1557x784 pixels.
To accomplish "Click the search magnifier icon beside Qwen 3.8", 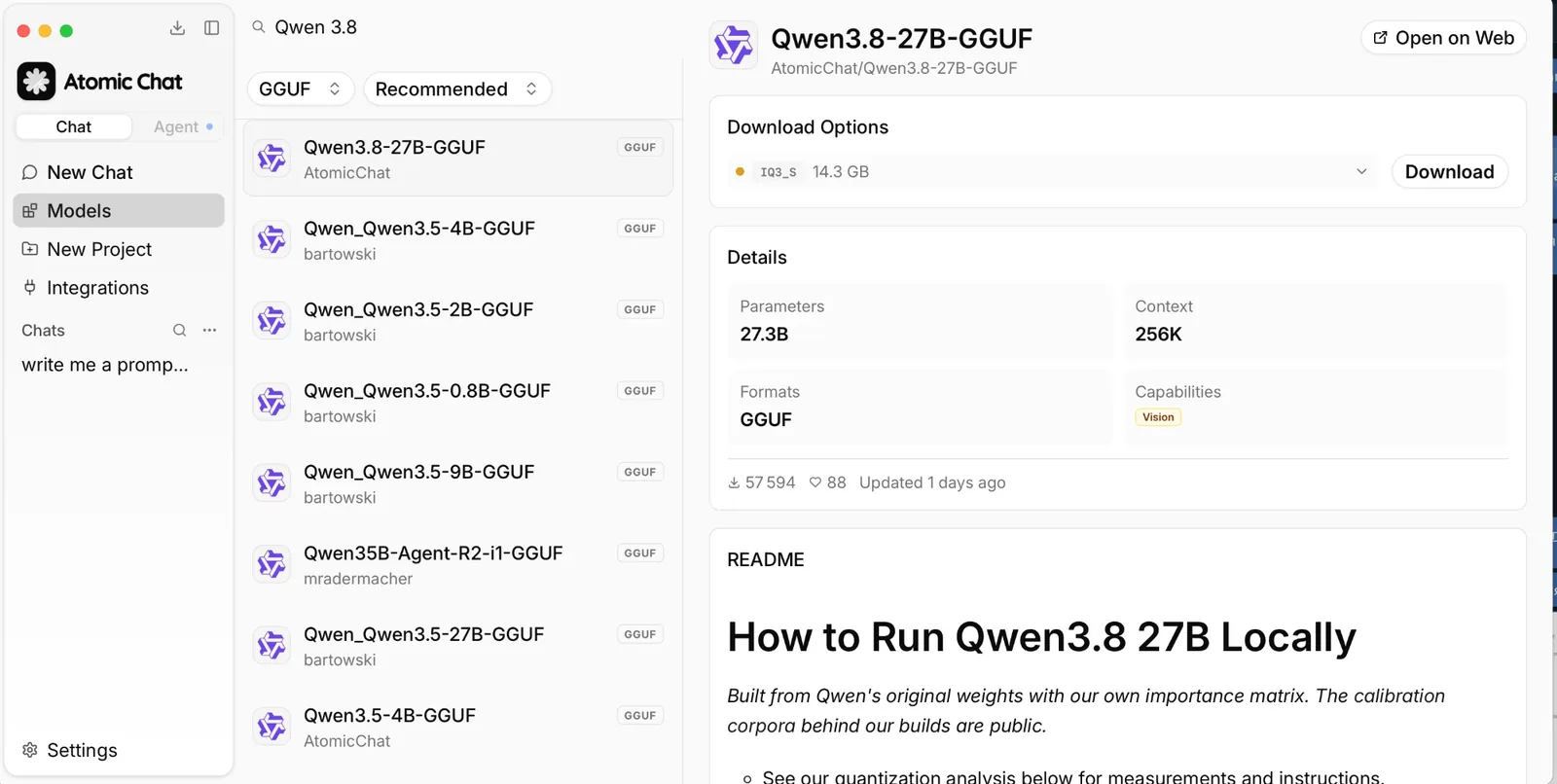I will pos(259,27).
